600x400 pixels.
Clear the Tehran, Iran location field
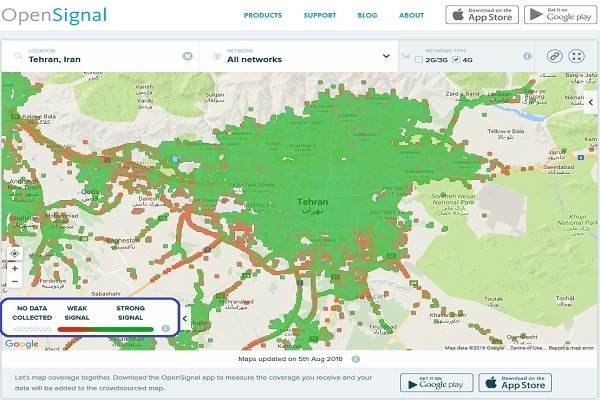pos(187,57)
